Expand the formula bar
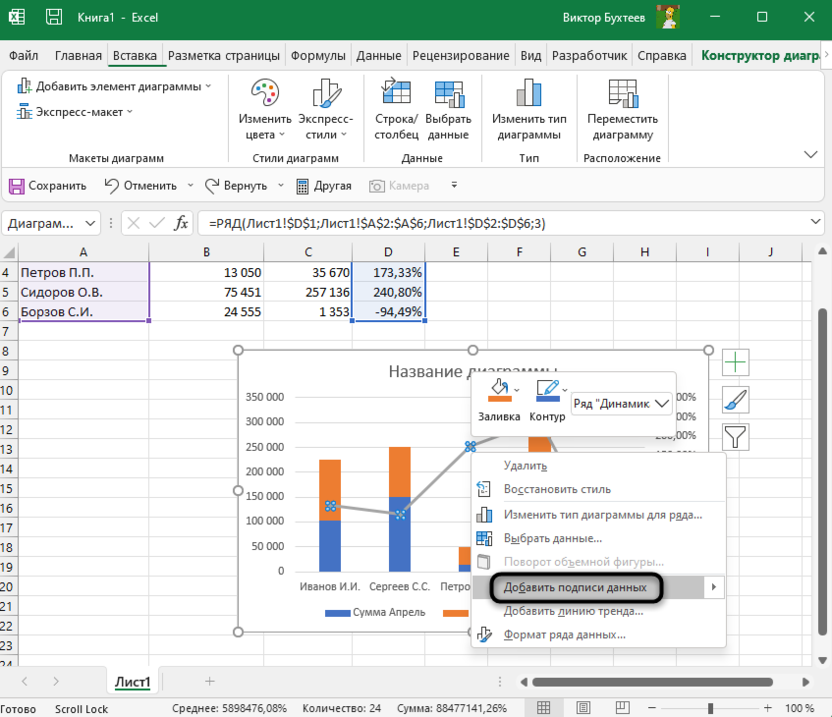 coord(816,222)
